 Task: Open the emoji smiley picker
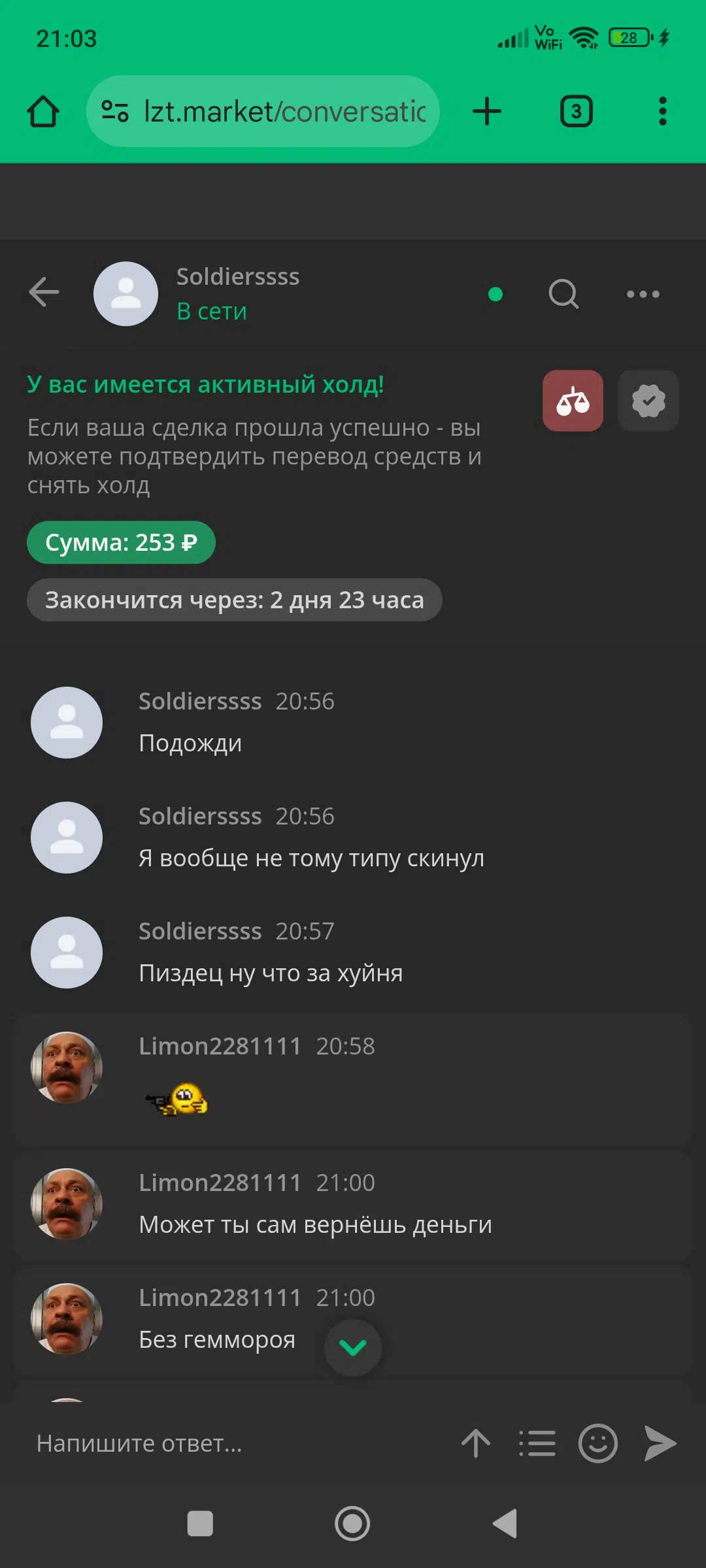(597, 1443)
